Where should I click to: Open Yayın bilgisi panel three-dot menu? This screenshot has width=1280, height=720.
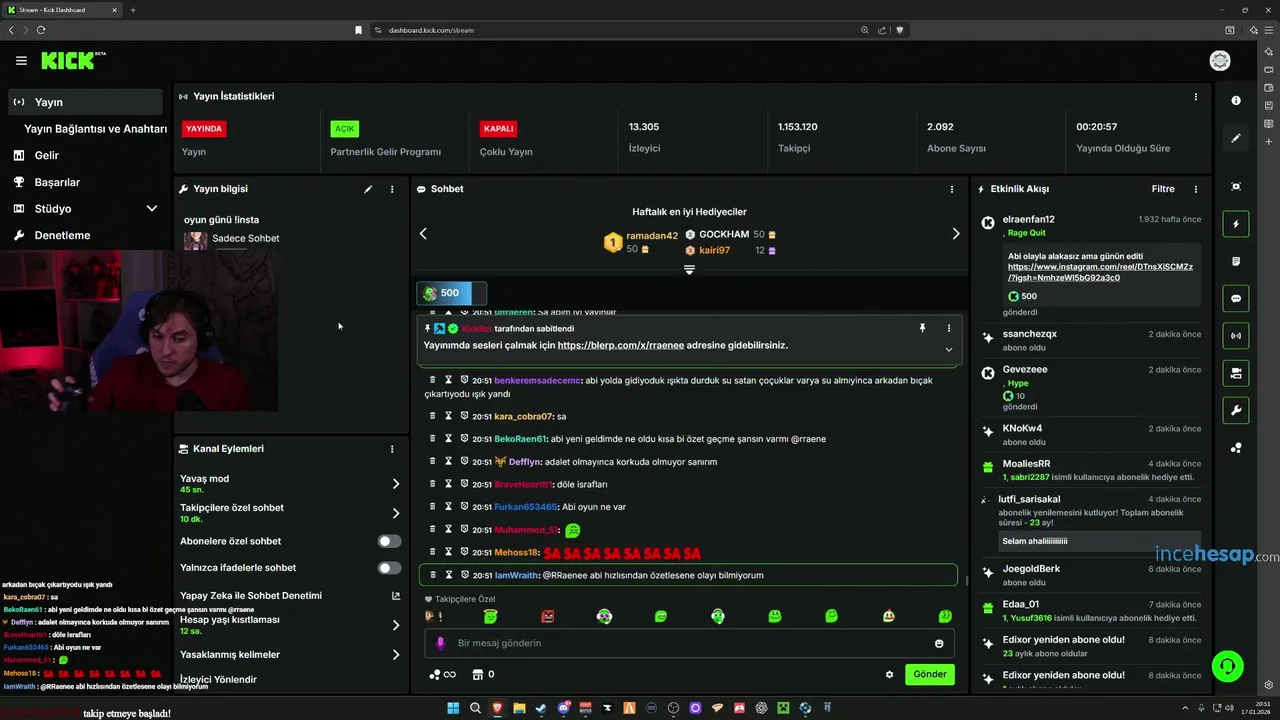pyautogui.click(x=392, y=189)
